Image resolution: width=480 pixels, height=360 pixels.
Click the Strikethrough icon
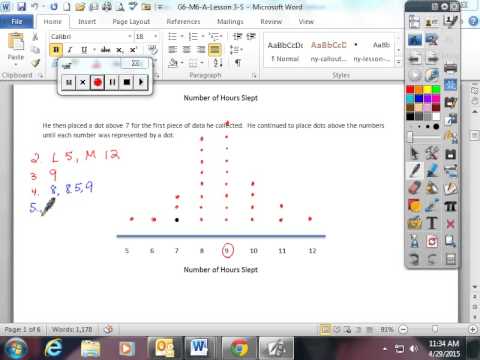click(x=105, y=50)
